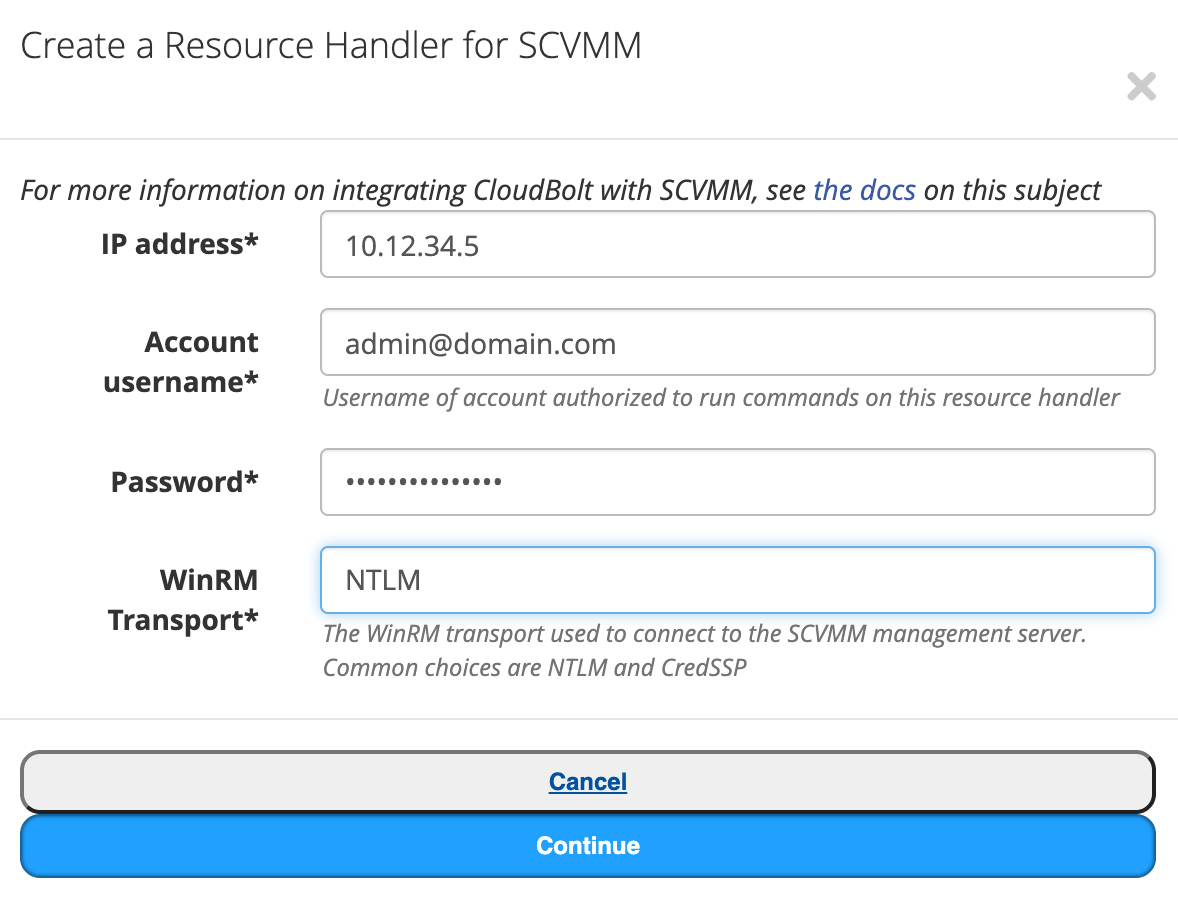Click the Account username* label
The height and width of the screenshot is (900, 1178).
181,362
